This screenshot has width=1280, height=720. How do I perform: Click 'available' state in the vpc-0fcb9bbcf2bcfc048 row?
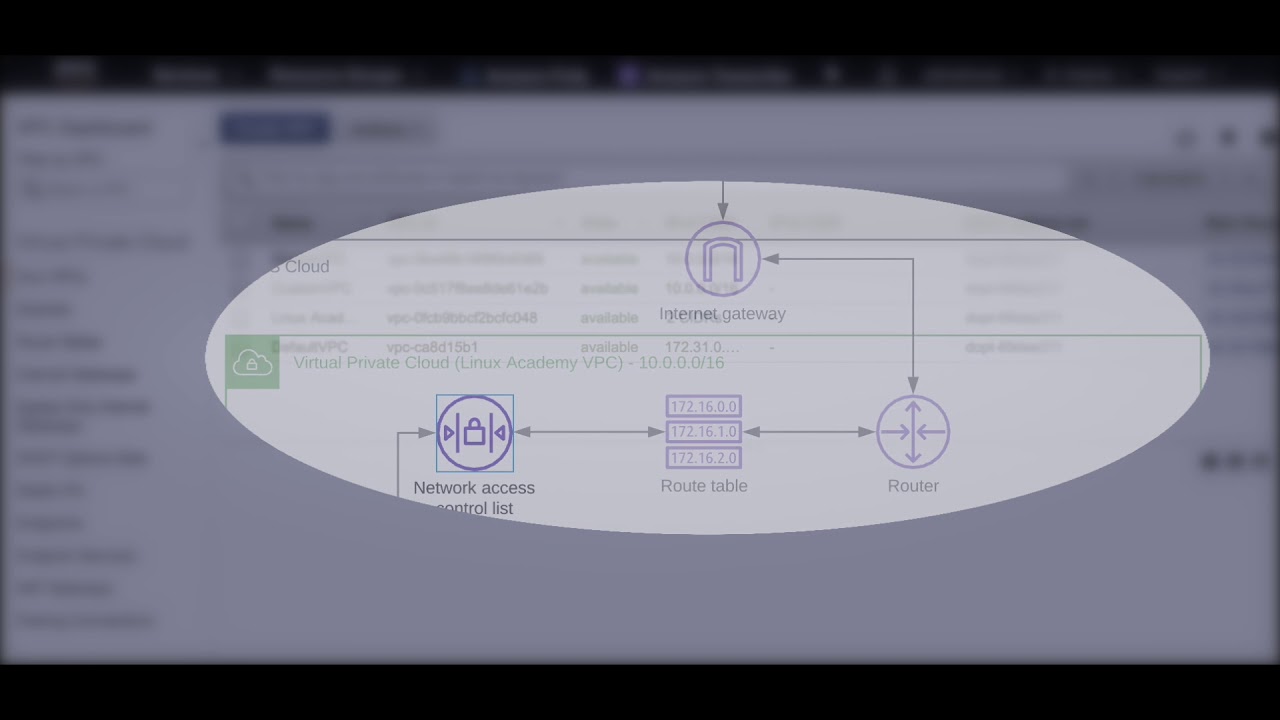[609, 318]
